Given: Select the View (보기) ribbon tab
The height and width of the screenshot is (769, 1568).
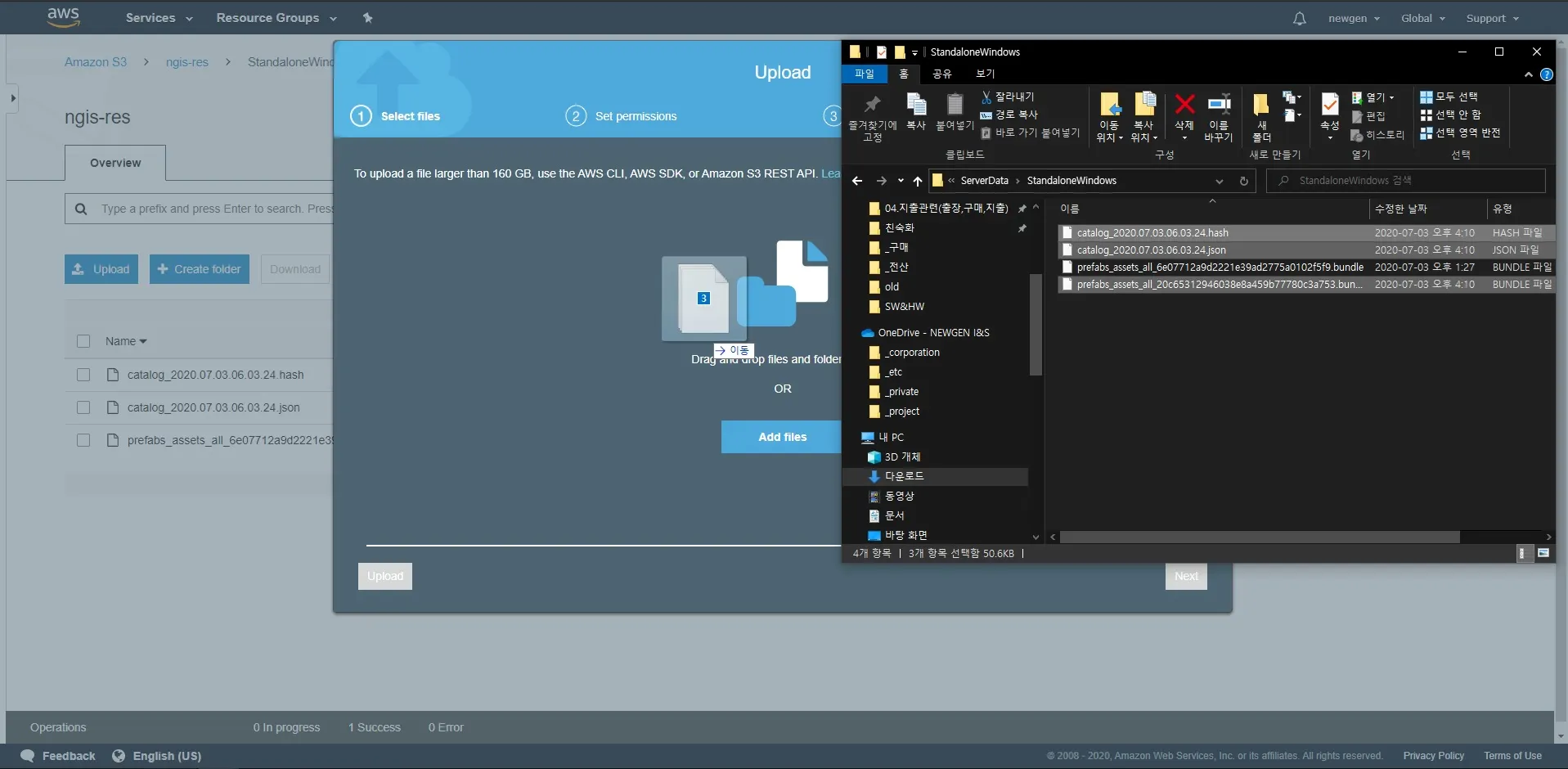Looking at the screenshot, I should pyautogui.click(x=985, y=74).
